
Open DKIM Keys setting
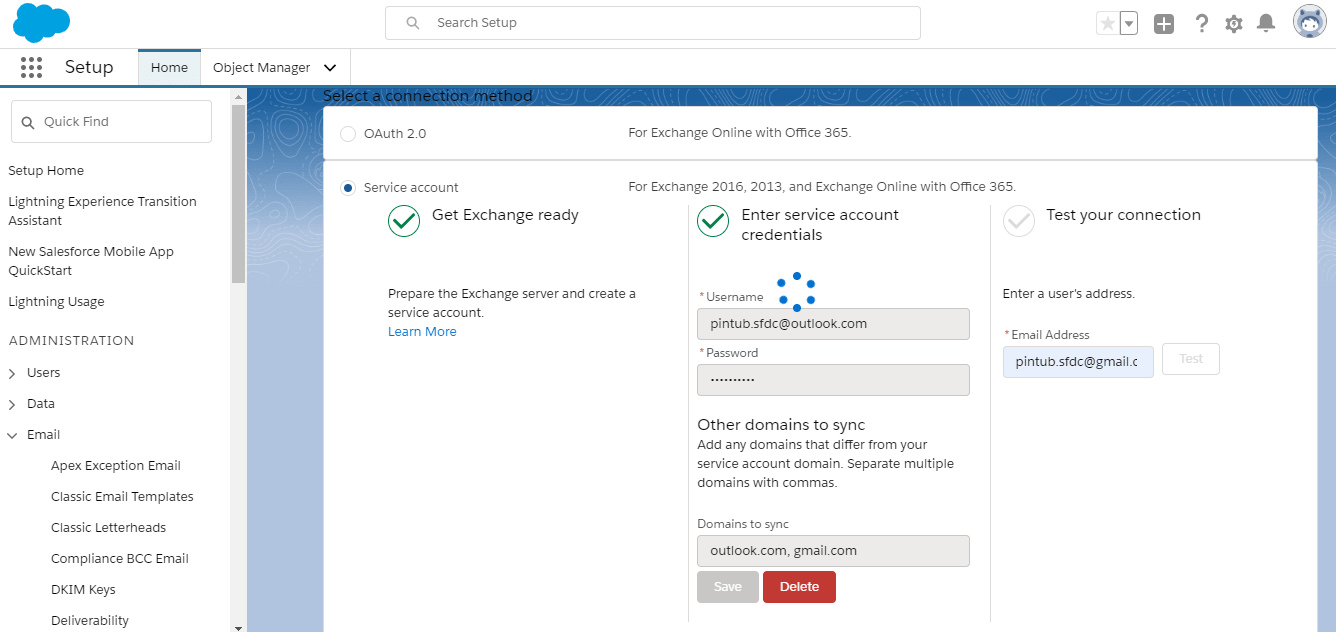pos(83,590)
